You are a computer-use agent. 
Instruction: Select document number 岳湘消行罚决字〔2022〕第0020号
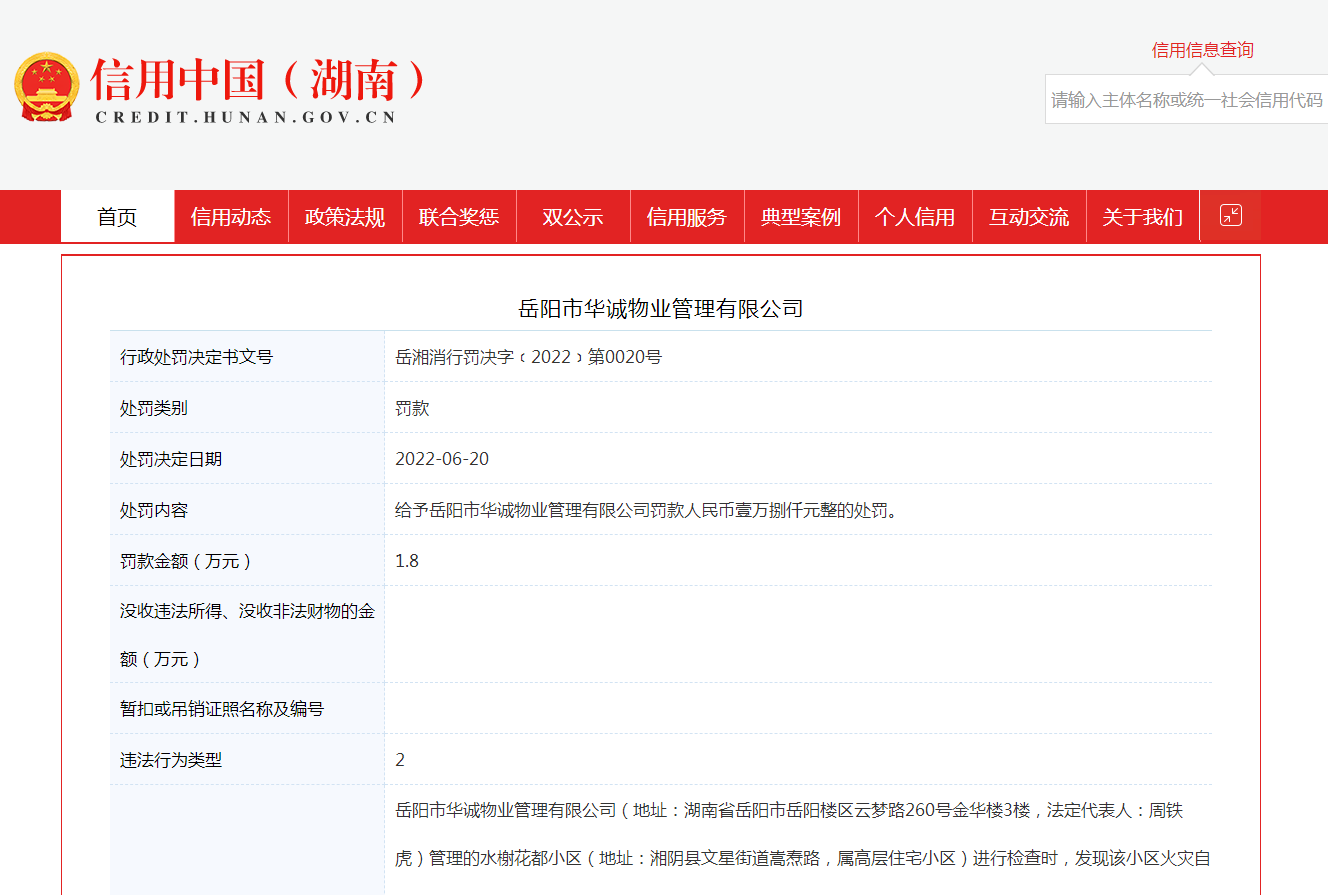(528, 357)
